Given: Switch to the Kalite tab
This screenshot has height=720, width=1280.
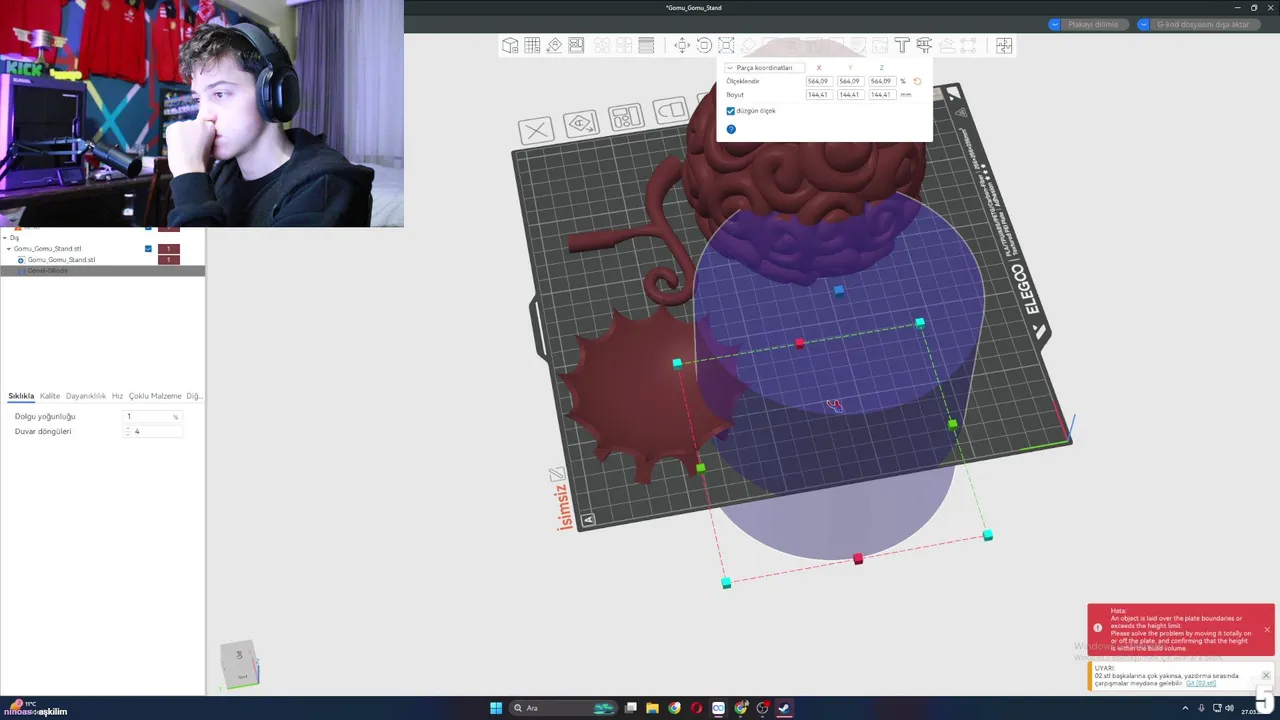Looking at the screenshot, I should 50,396.
